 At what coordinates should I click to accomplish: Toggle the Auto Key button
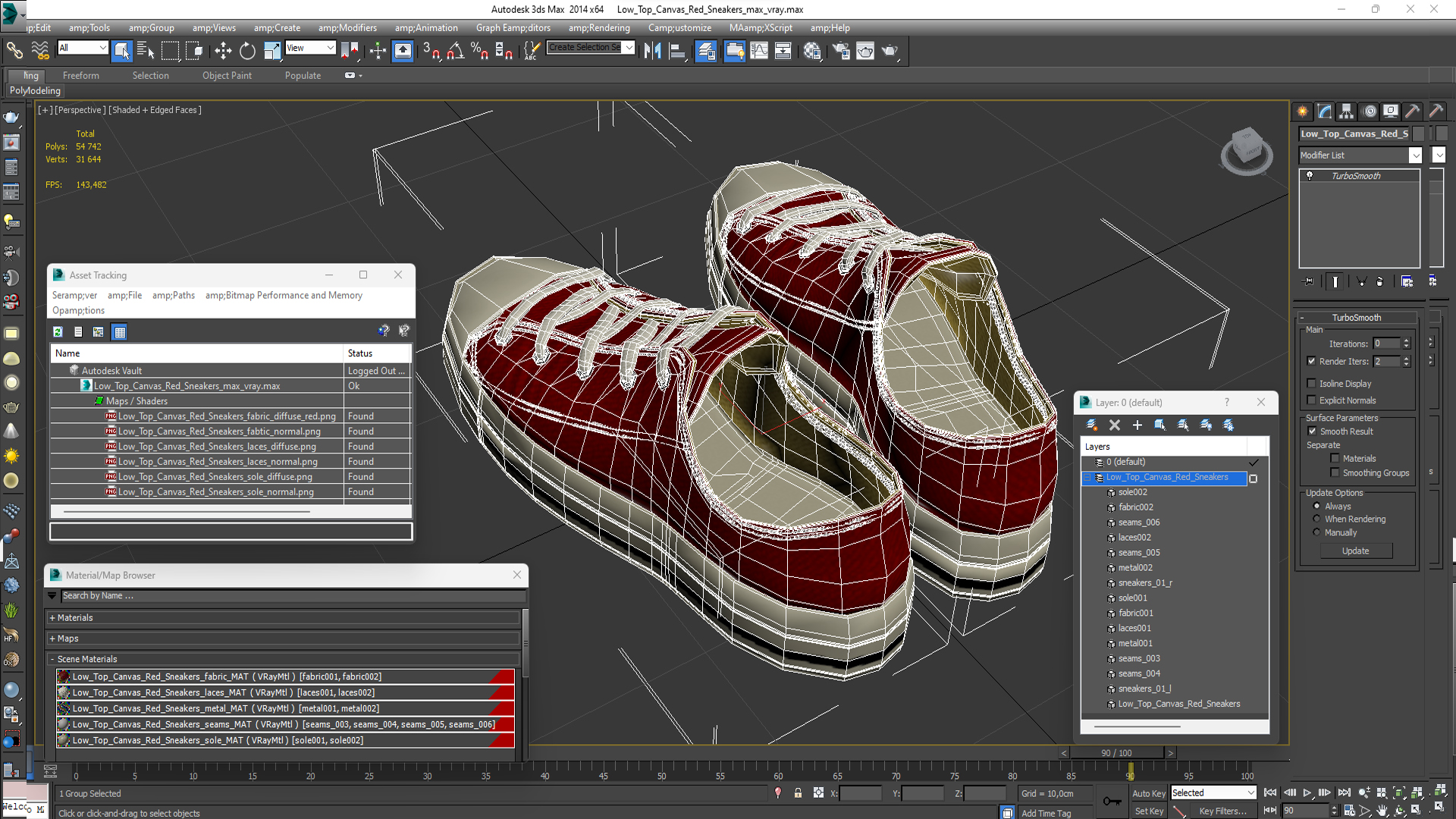[1149, 793]
